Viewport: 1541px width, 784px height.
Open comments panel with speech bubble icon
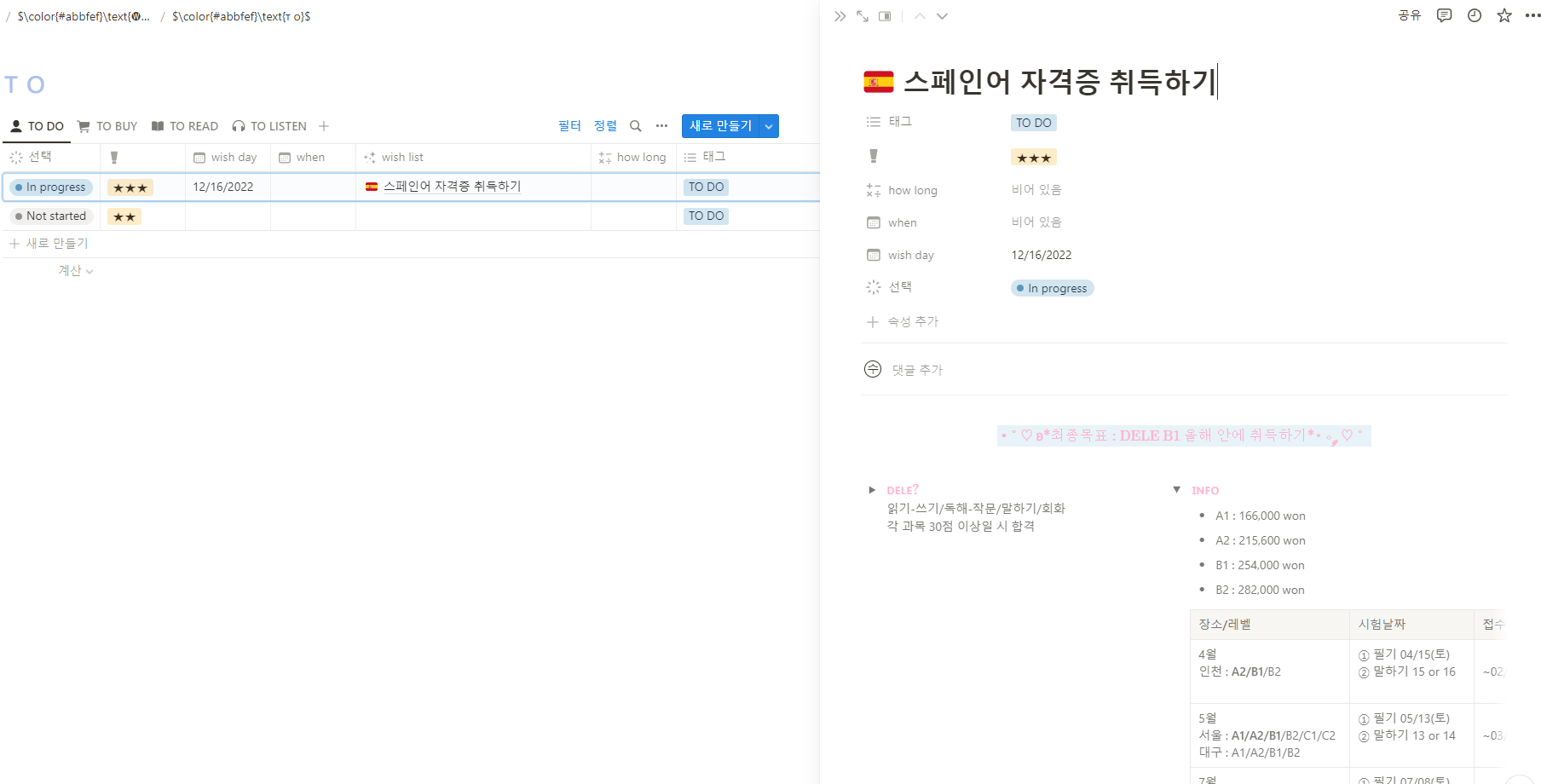[1444, 15]
